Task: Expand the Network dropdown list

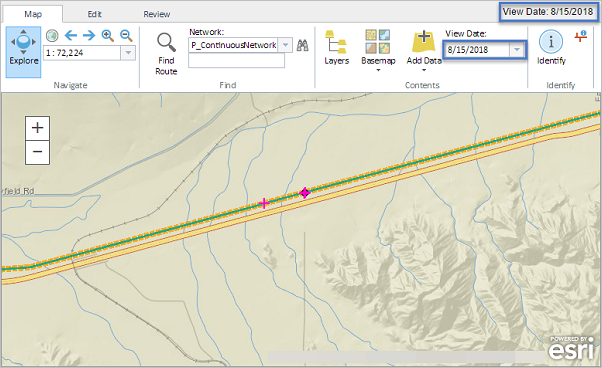Action: [x=285, y=45]
